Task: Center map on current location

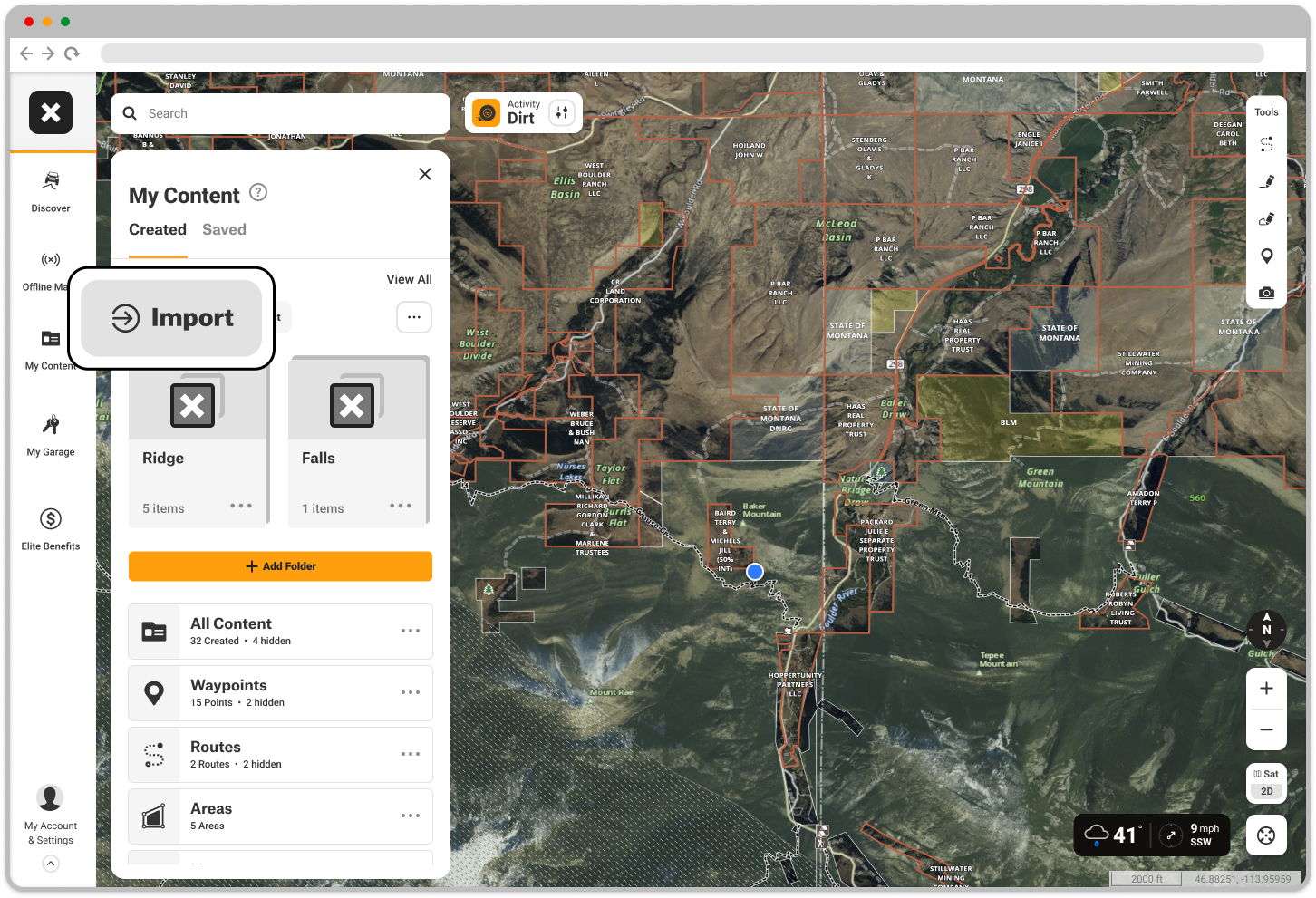Action: (x=1266, y=835)
